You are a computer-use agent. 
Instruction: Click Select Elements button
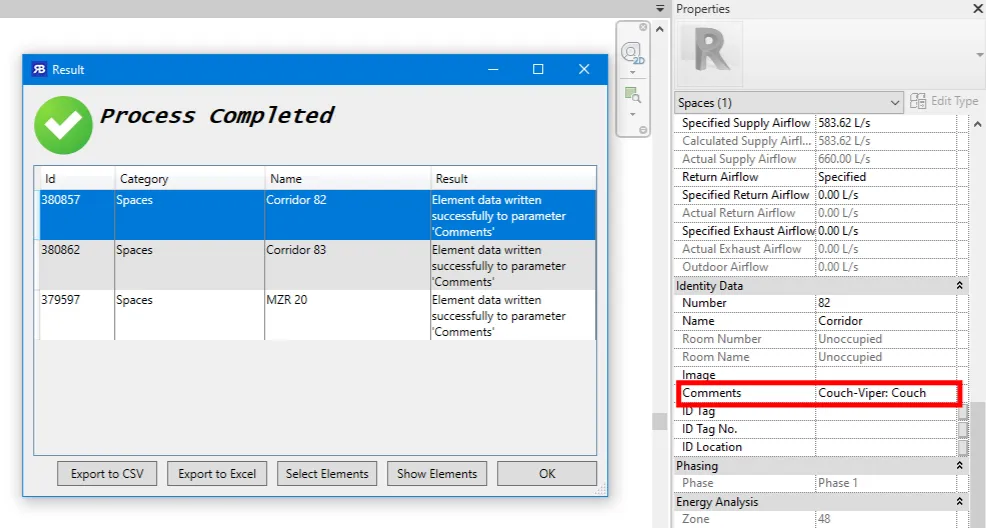click(x=327, y=474)
